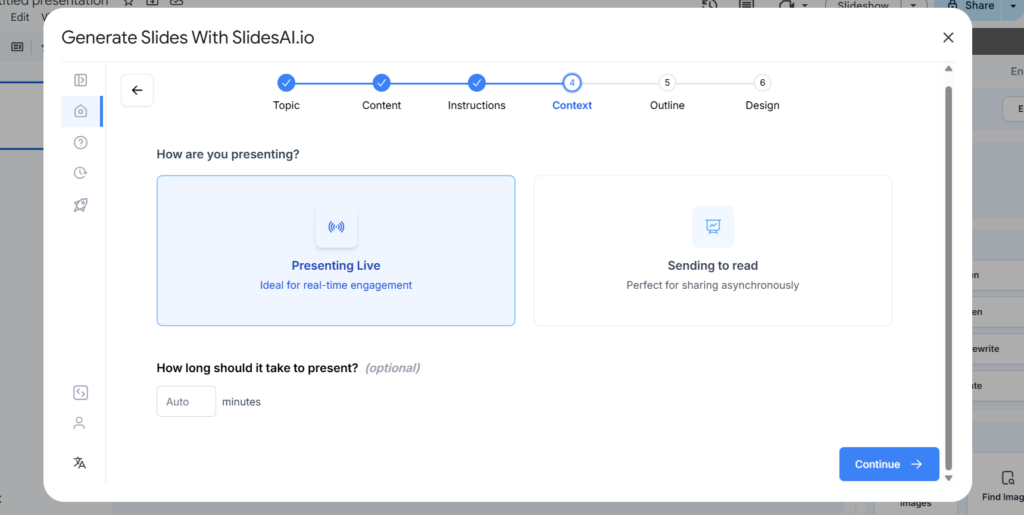
Task: Select the Sending to read option
Action: (712, 251)
